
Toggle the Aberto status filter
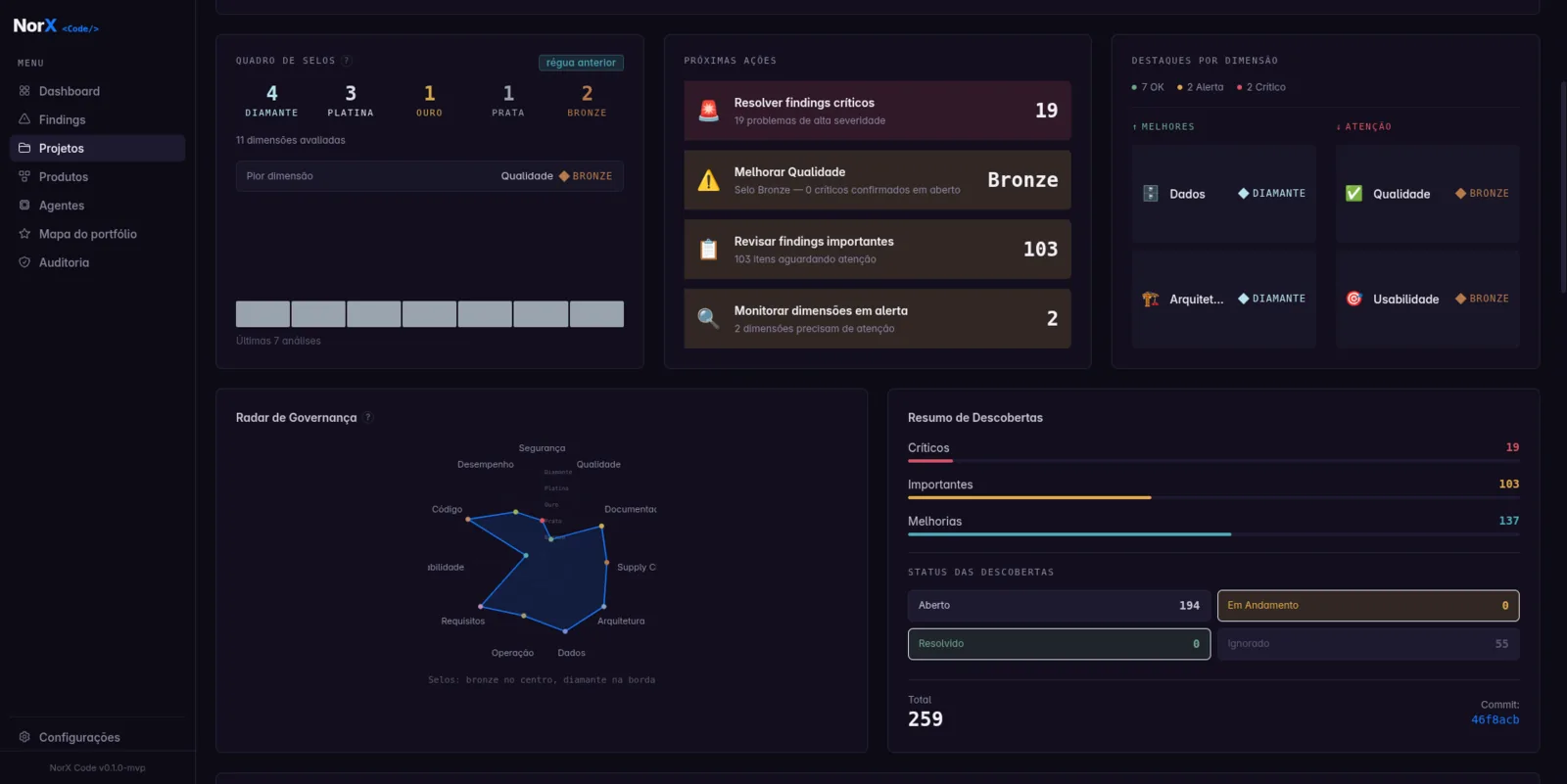(x=1059, y=606)
